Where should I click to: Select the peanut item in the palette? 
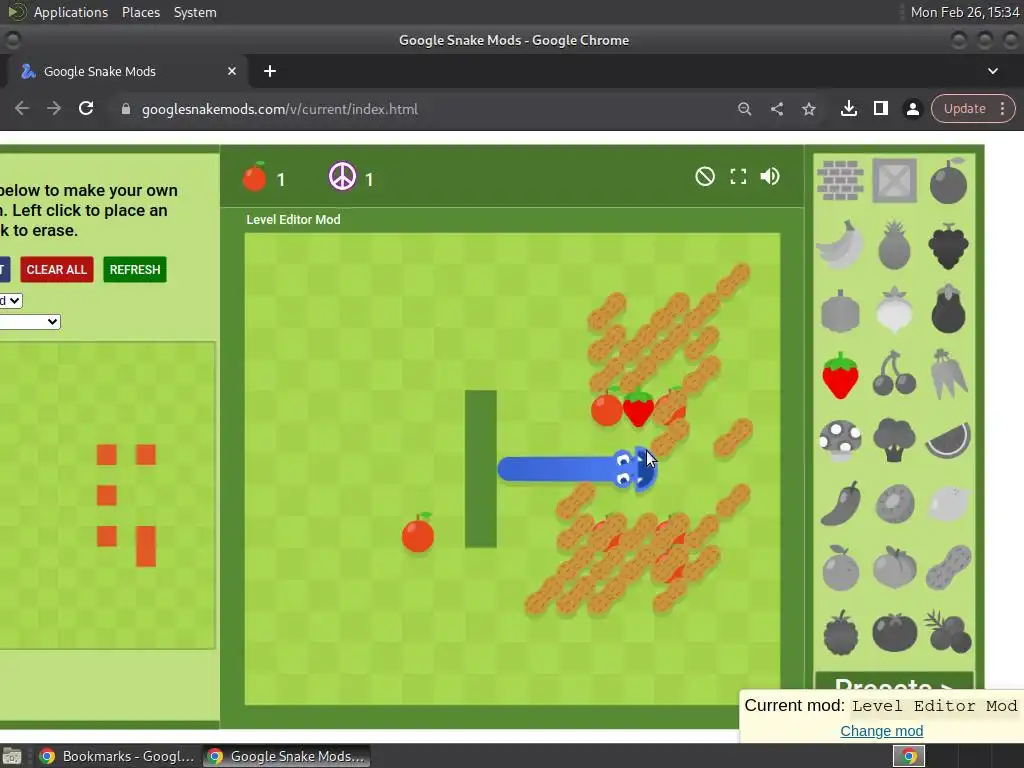tap(948, 568)
